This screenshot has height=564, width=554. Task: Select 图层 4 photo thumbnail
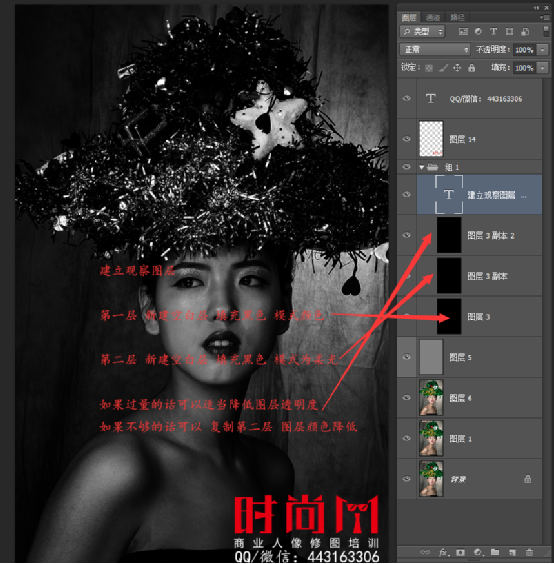point(431,397)
